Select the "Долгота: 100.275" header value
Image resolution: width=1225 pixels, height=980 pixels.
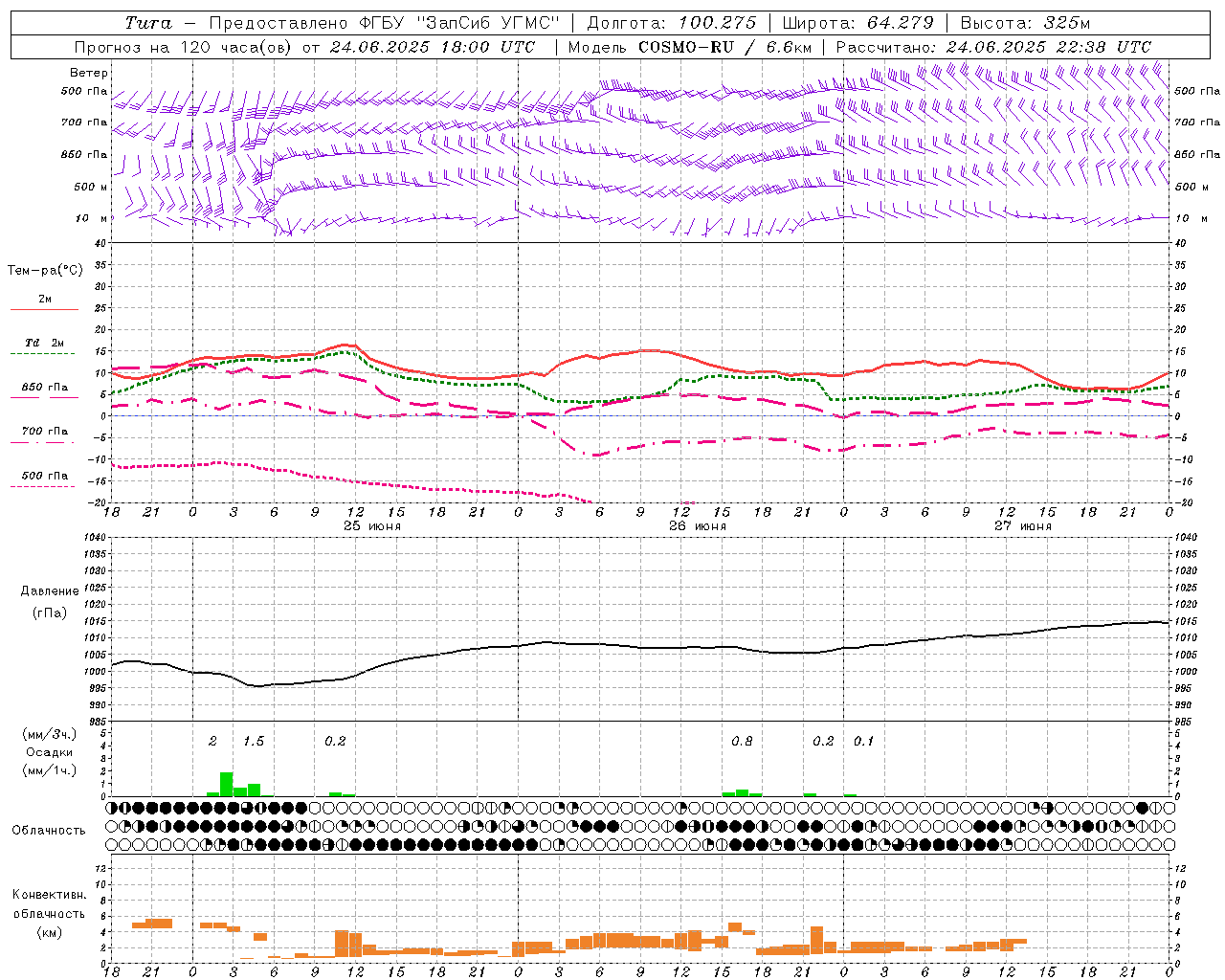[x=671, y=23]
